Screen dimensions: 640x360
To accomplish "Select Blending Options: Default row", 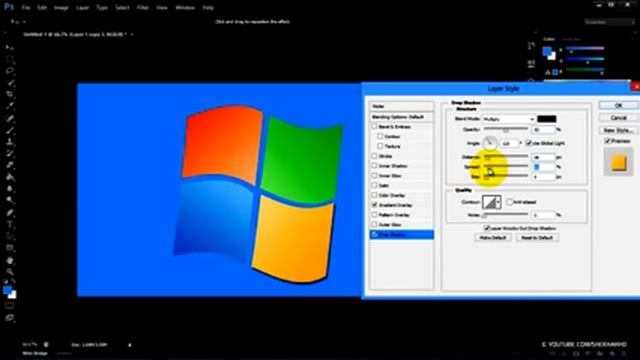I will 402,117.
